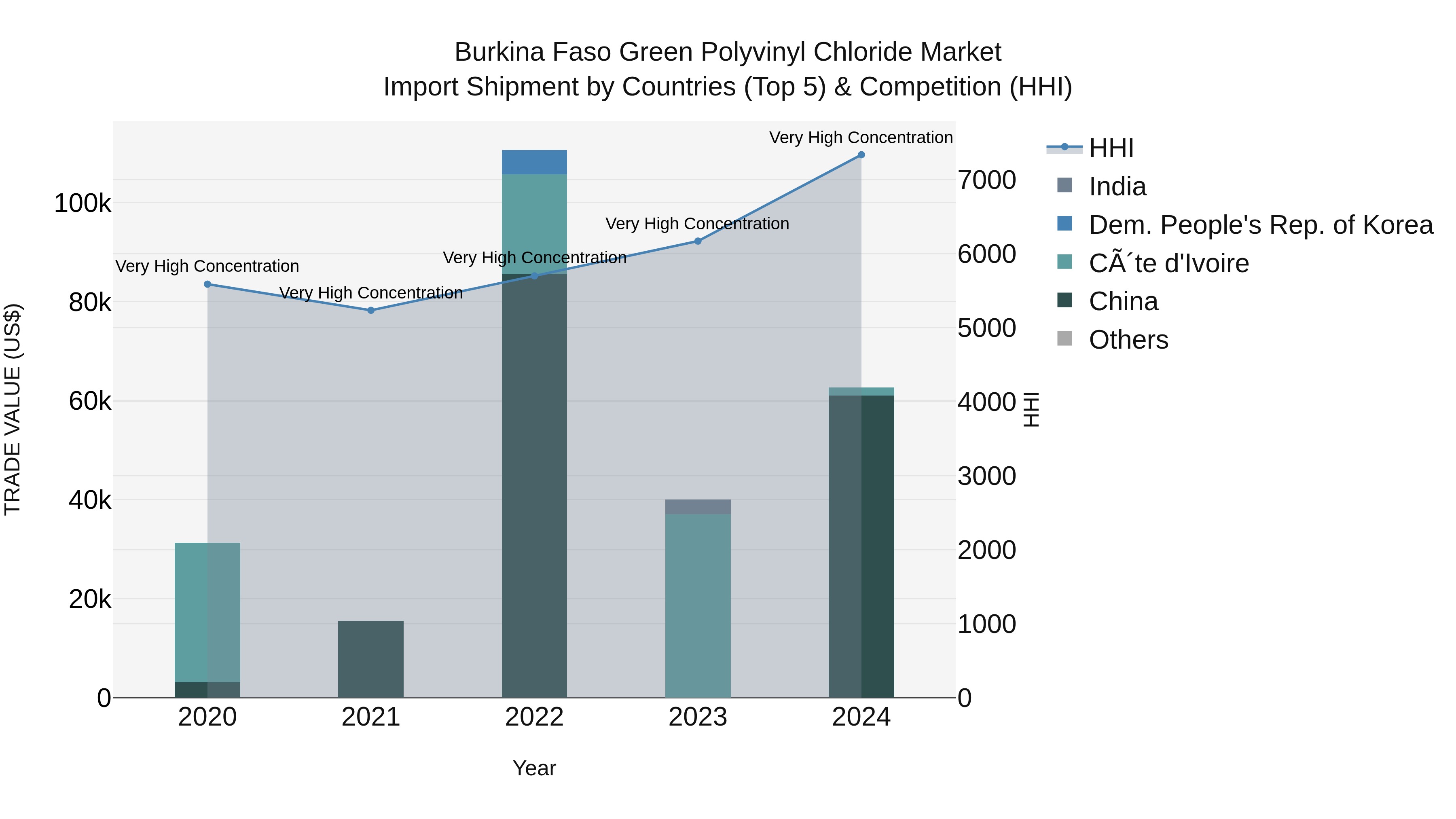Click the Others gray legend swatch
The height and width of the screenshot is (819, 1456).
1064,339
